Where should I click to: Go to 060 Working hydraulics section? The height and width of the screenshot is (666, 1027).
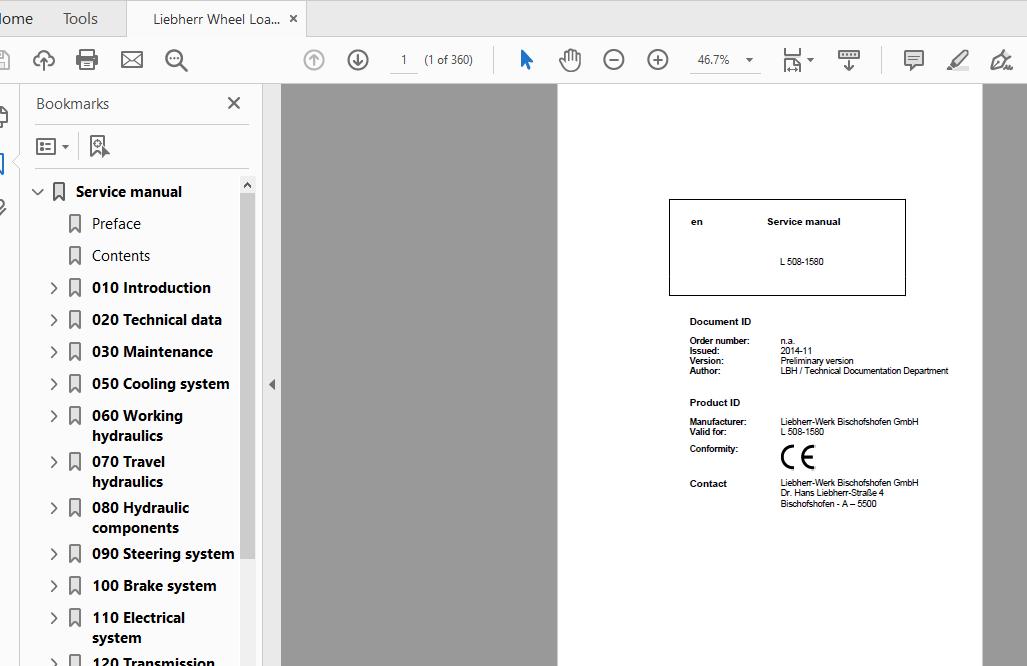138,426
